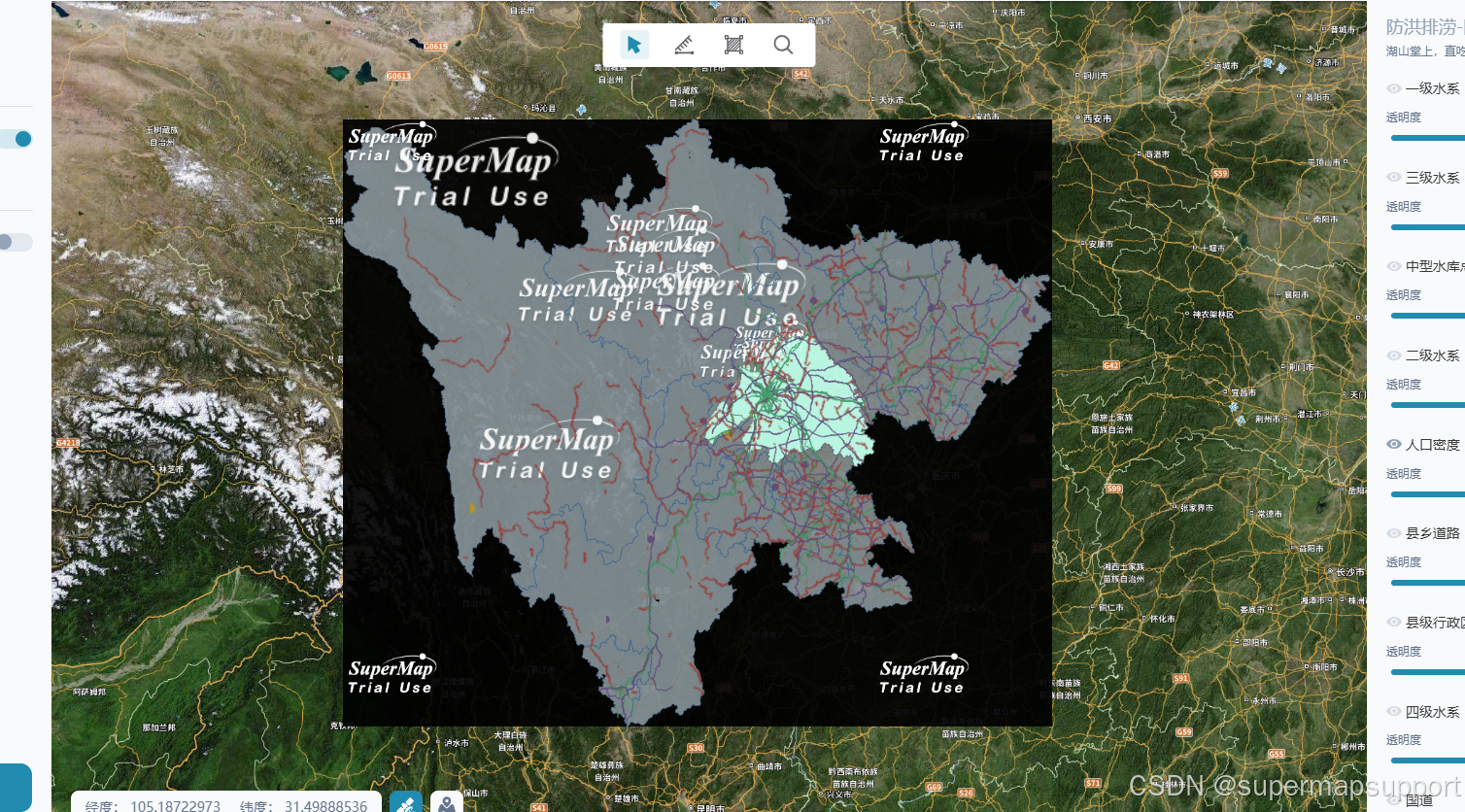
Task: Click the 二级水系 layer name
Action: click(1433, 355)
